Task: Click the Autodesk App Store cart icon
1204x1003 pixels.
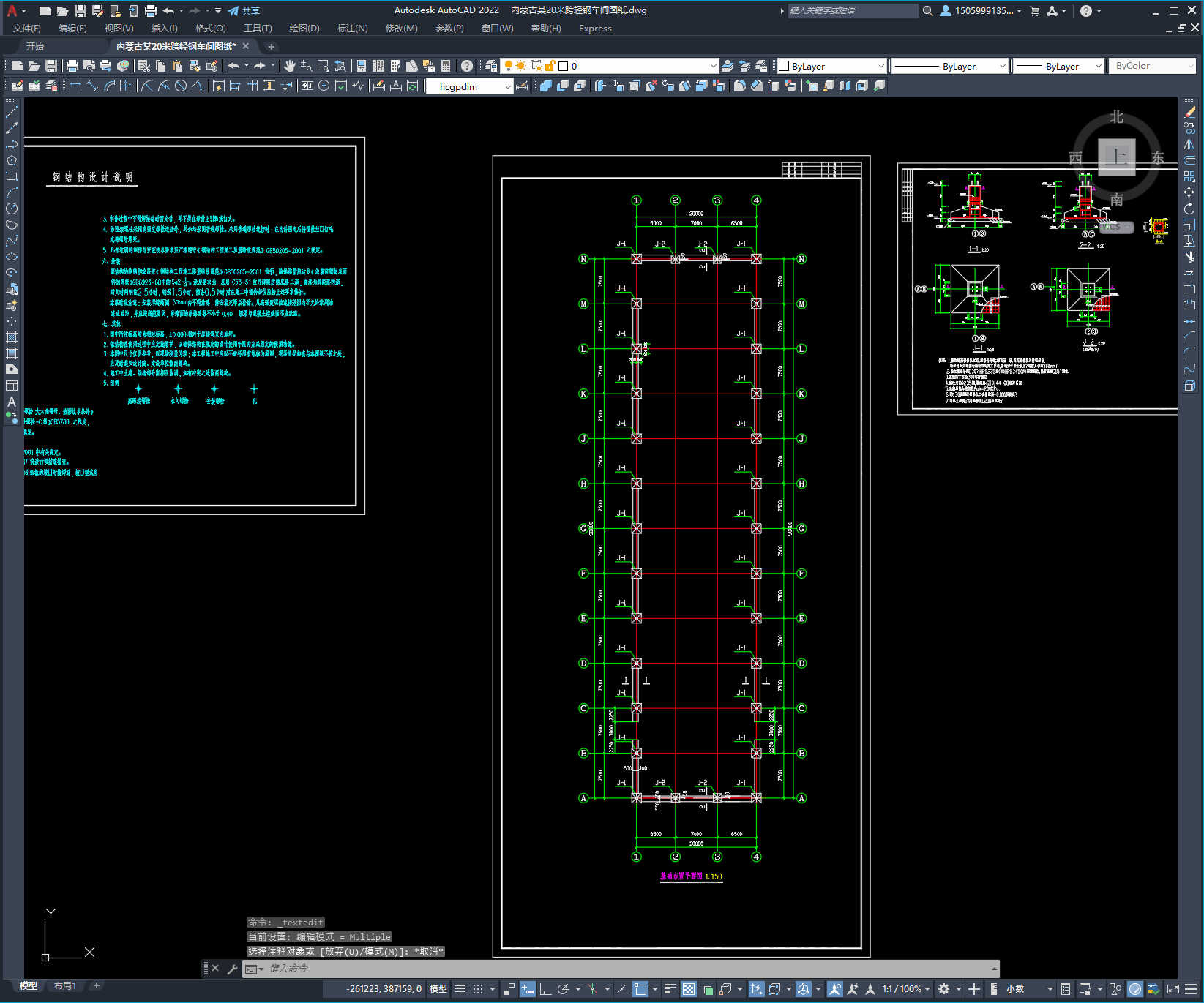Action: (x=1034, y=10)
